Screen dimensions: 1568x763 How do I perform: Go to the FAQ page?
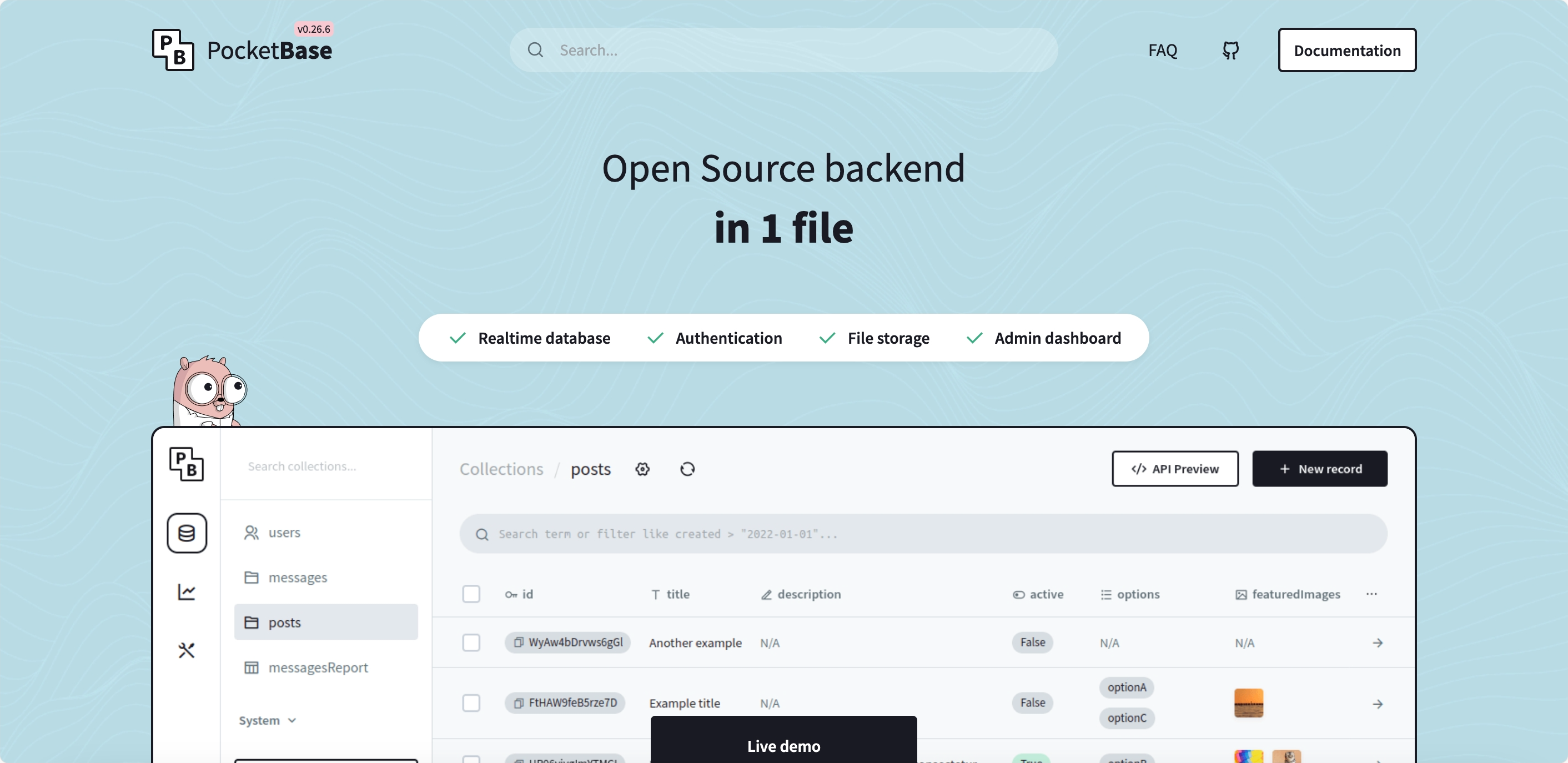tap(1163, 50)
